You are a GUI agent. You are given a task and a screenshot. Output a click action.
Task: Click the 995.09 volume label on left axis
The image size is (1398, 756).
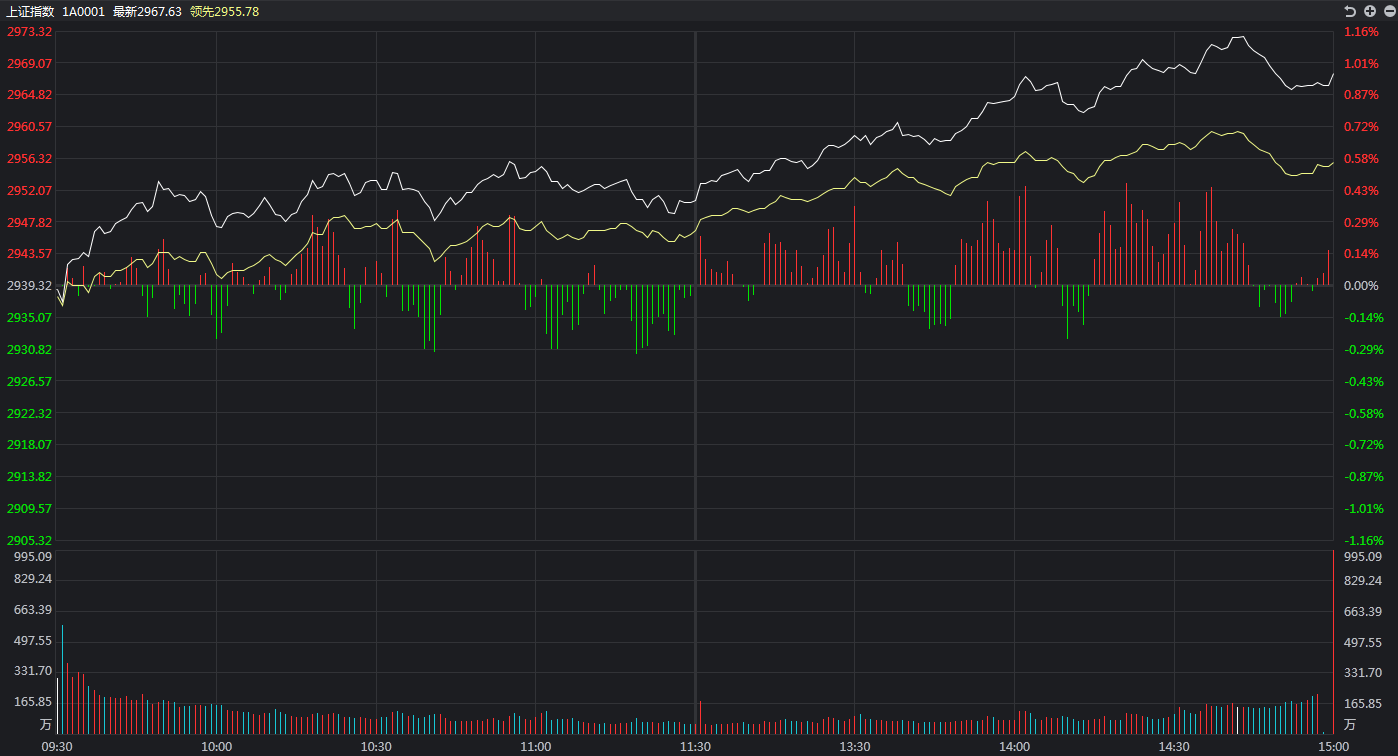point(33,557)
